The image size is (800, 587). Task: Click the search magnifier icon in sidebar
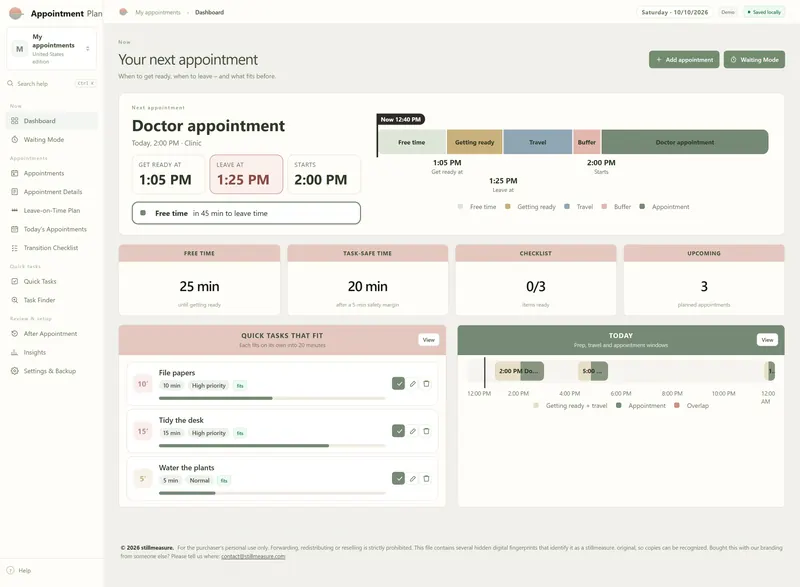click(10, 83)
